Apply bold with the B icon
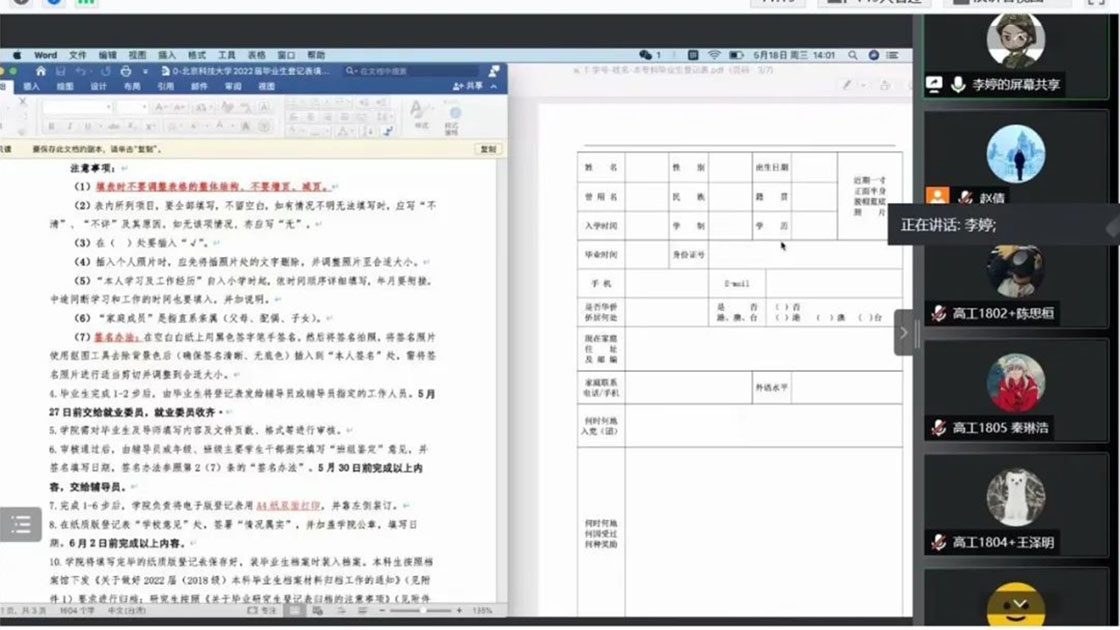 51,126
